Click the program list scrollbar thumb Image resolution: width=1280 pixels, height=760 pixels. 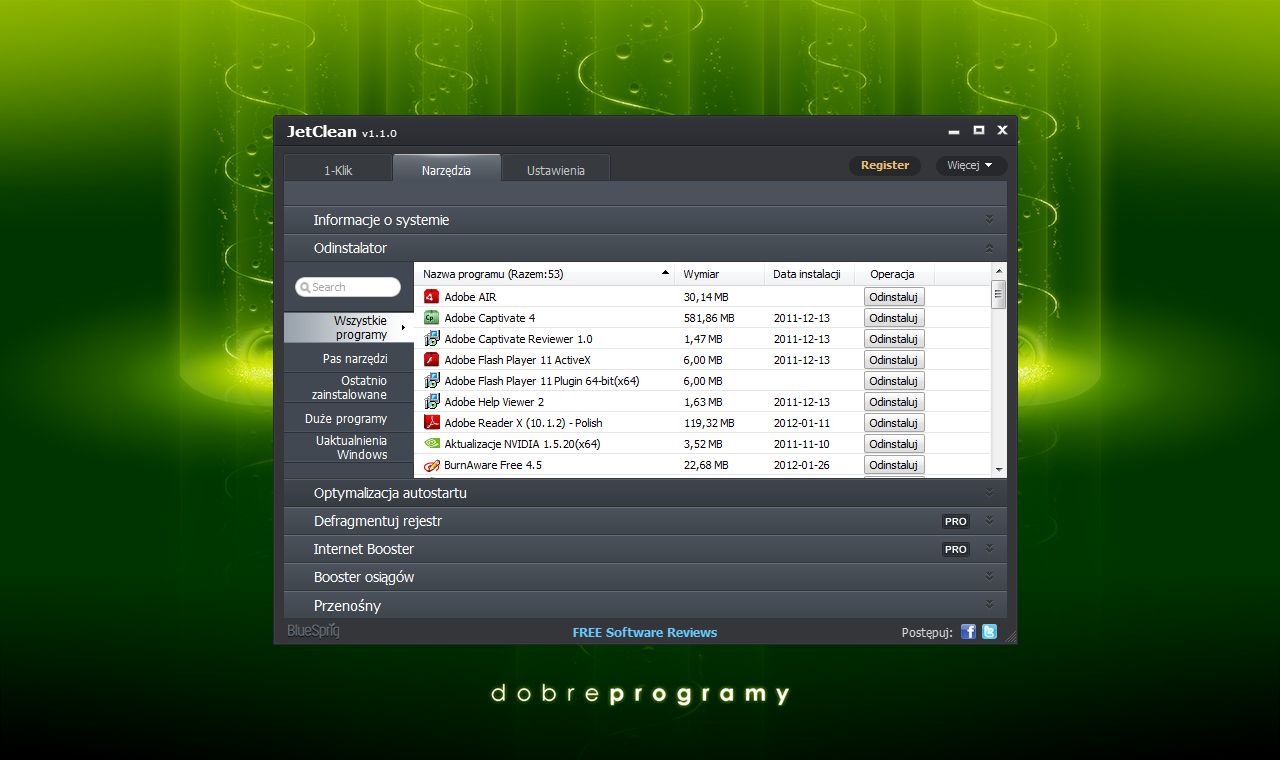point(998,294)
